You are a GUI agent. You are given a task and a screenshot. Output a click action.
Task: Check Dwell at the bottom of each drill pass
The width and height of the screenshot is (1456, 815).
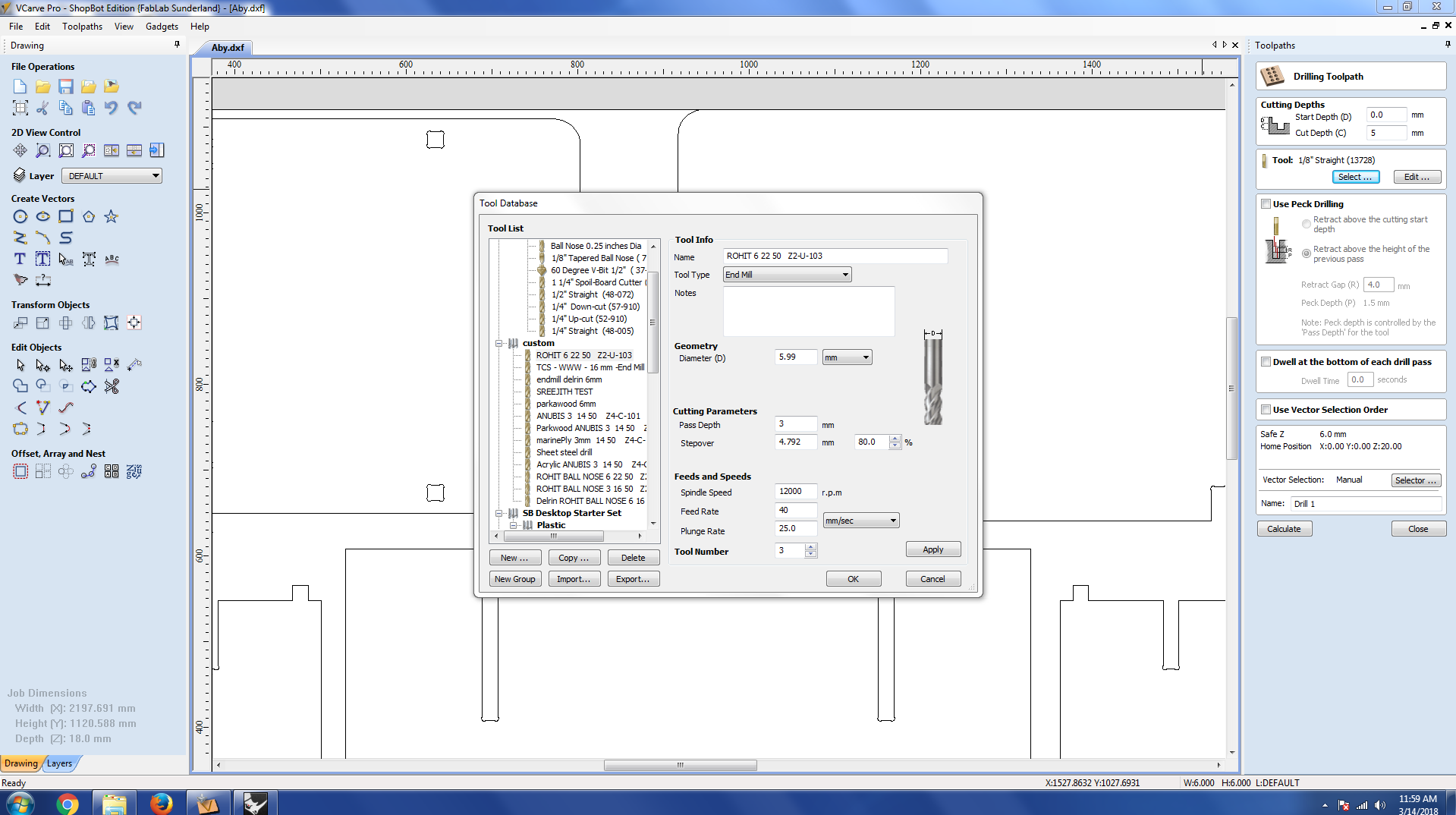[1266, 362]
